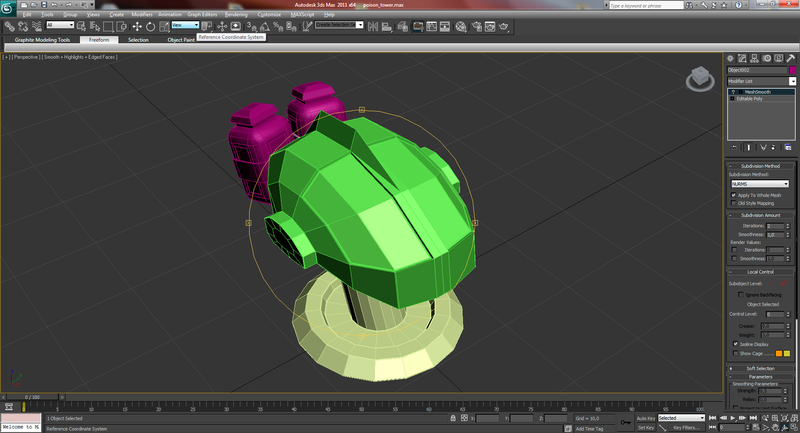Enable the Ignore Backfacing checkbox
This screenshot has width=800, height=433.
pos(741,295)
